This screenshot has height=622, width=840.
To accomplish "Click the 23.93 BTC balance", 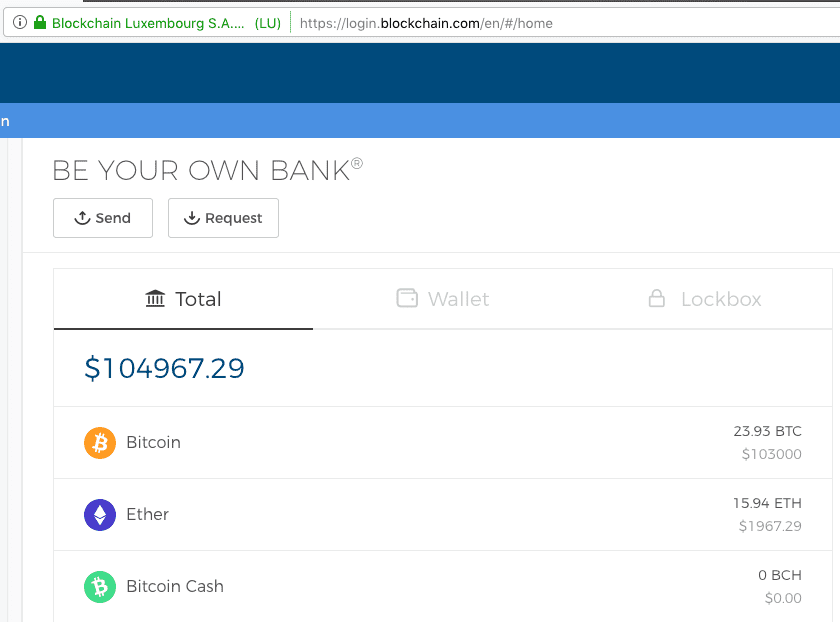I will coord(768,431).
